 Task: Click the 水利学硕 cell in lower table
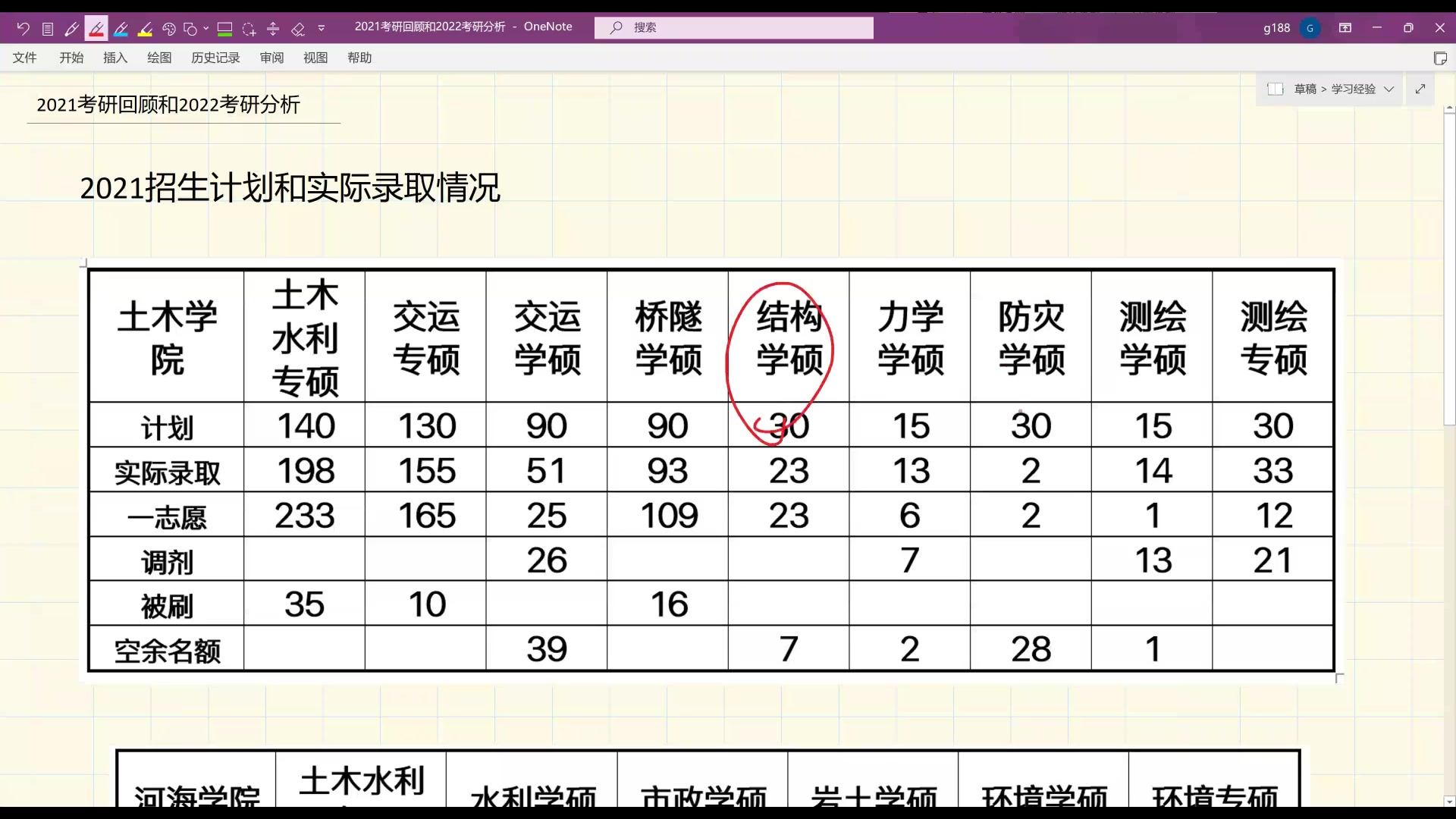pos(532,781)
